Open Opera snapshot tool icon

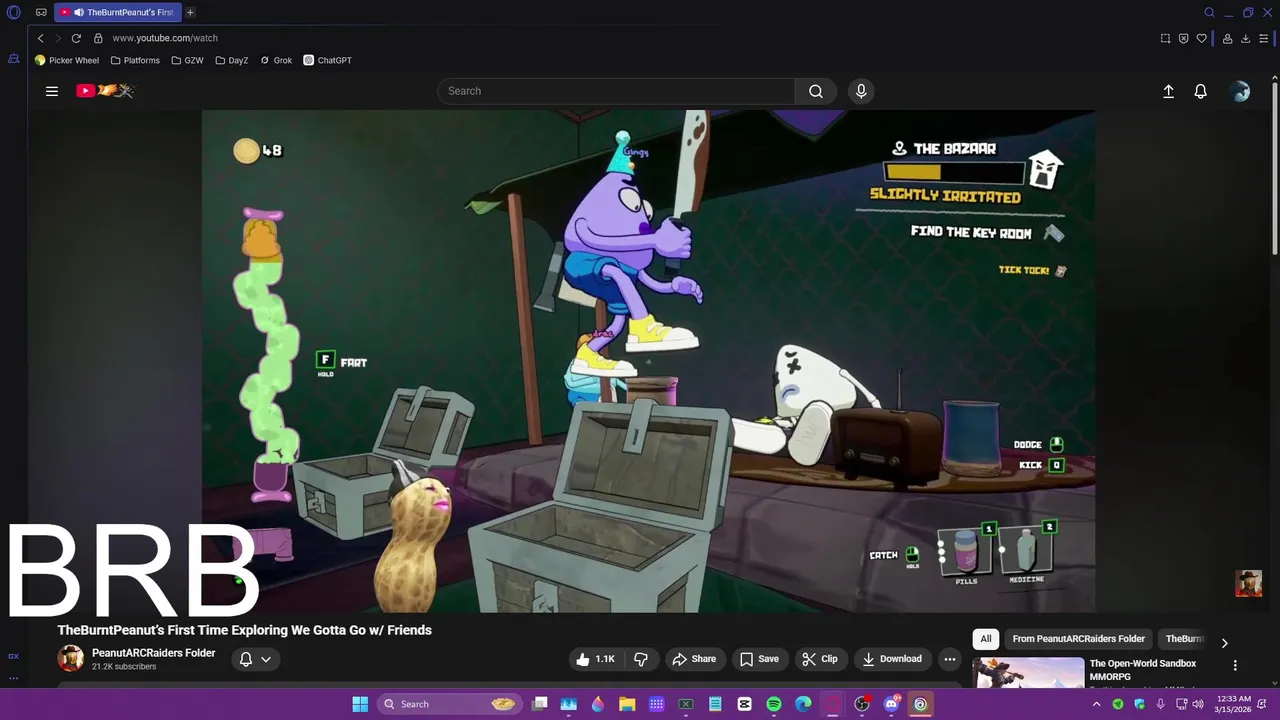pyautogui.click(x=1165, y=38)
